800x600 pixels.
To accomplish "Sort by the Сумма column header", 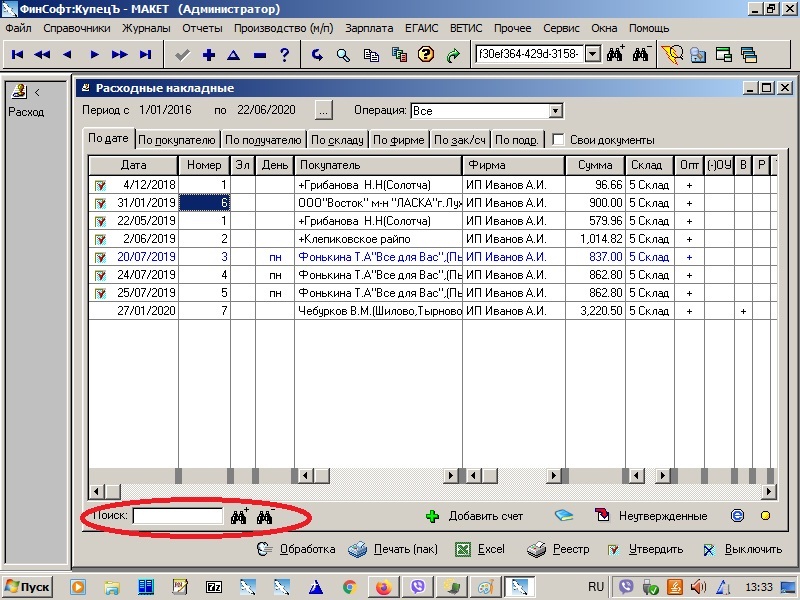I will tap(595, 165).
